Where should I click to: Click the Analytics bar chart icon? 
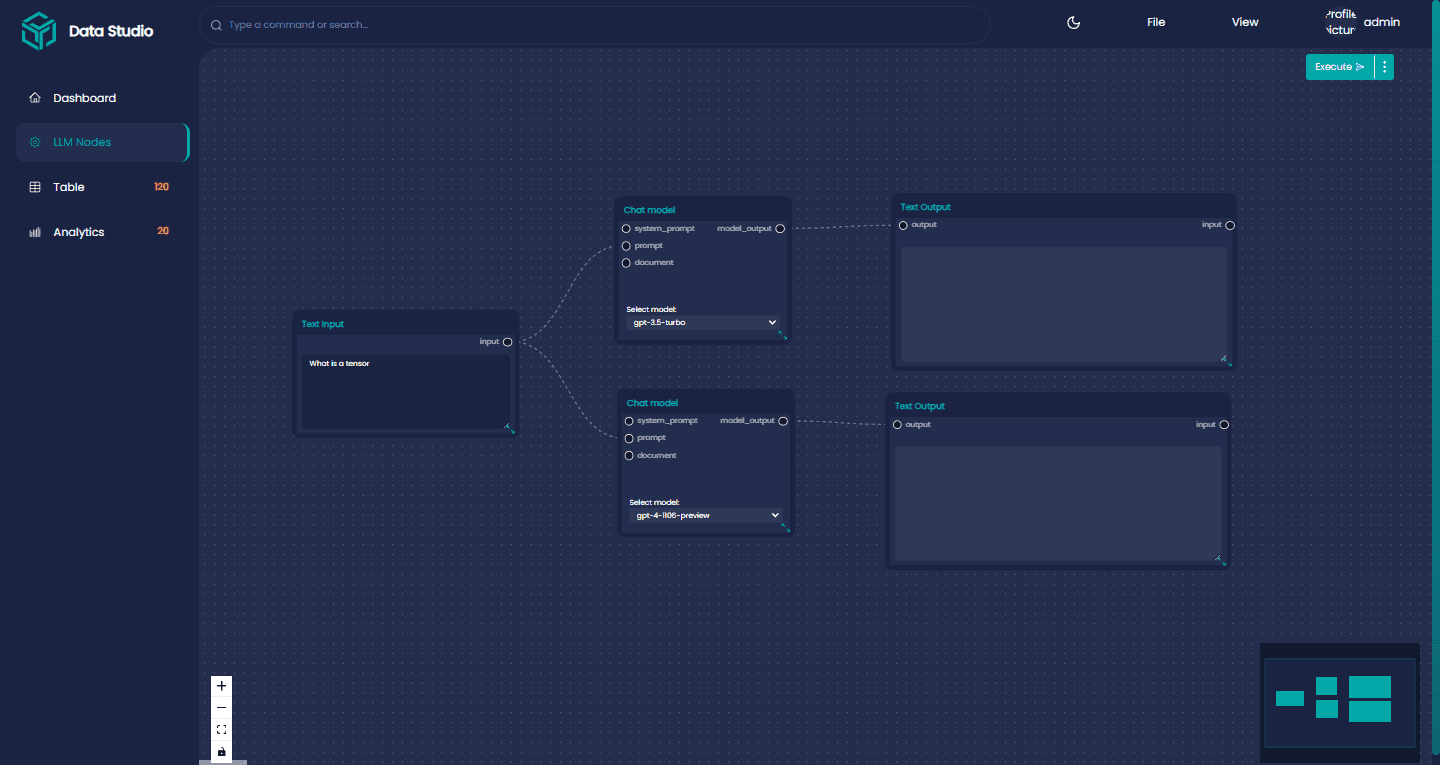[35, 232]
